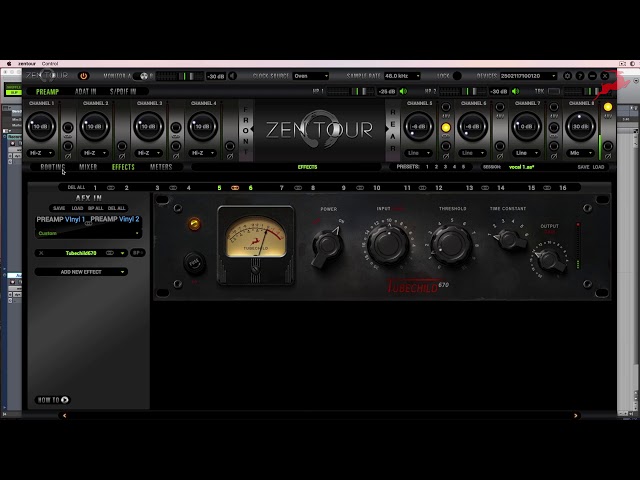This screenshot has height=480, width=640.
Task: Toggle the stereo link button on Channel 1
Action: 68,127
